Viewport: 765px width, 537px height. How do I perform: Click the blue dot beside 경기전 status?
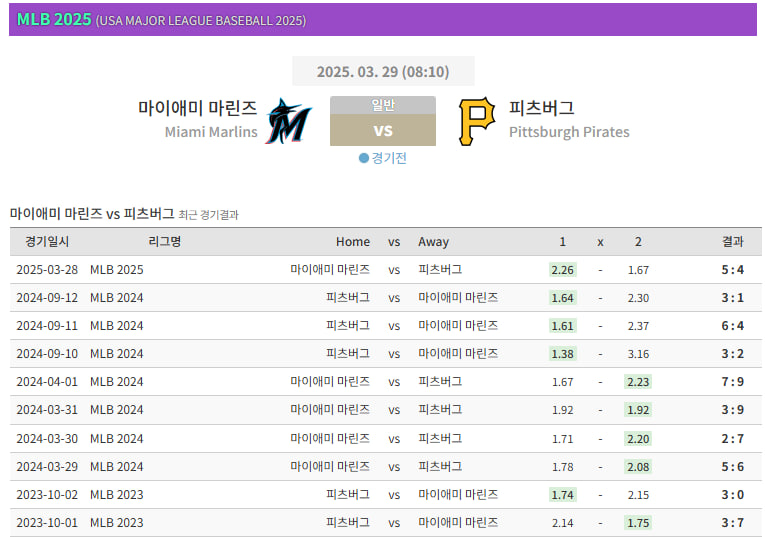pos(364,158)
